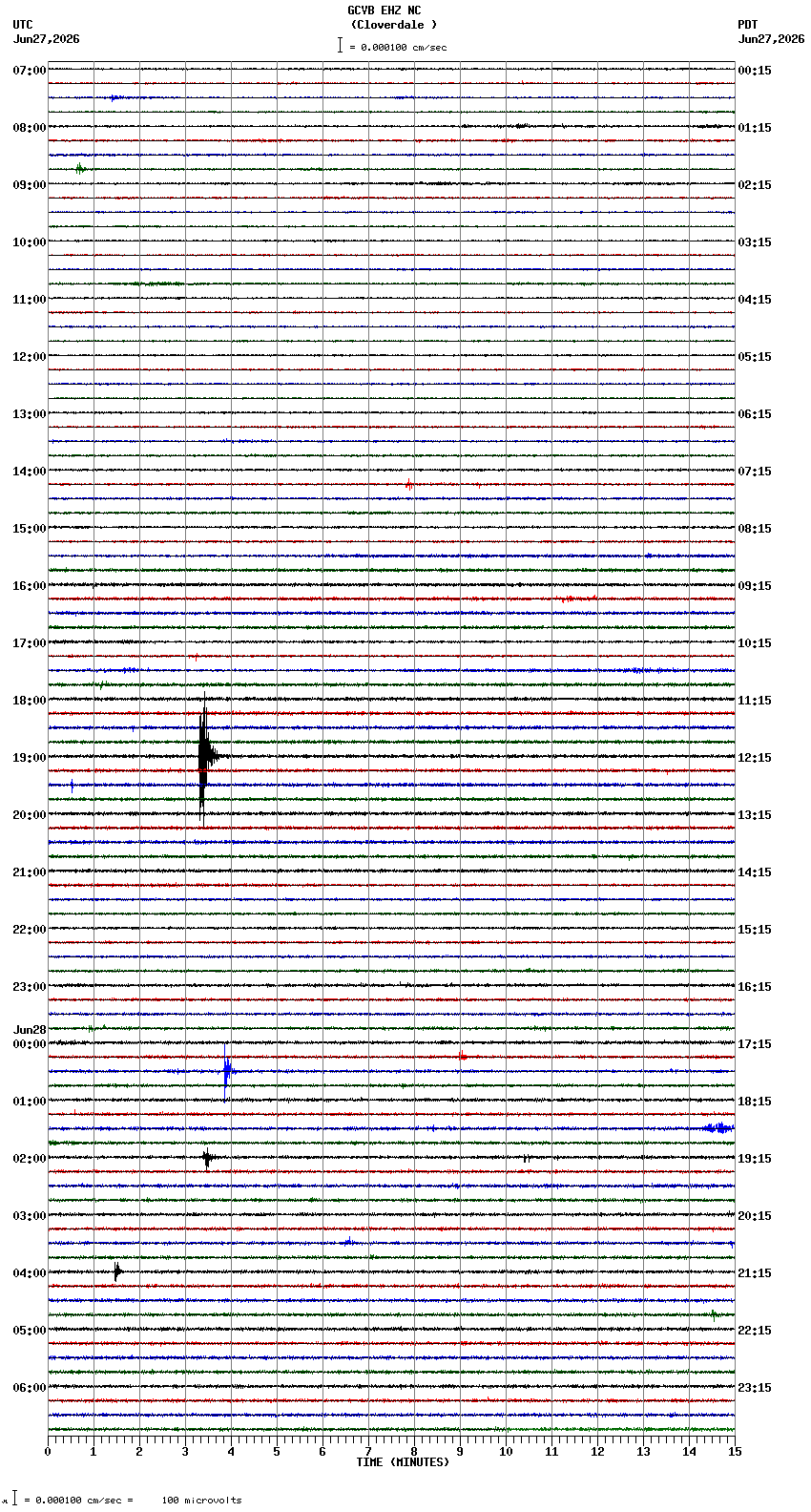
Task: Click the TIME (MINUTES) axis title
Action: pos(403,1461)
